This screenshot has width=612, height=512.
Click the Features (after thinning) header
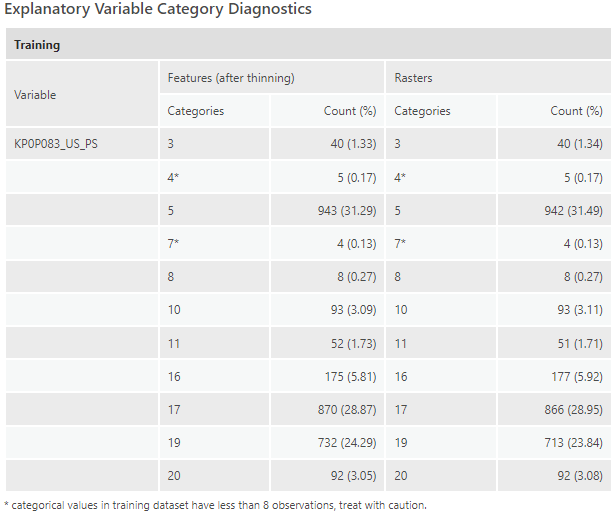pyautogui.click(x=230, y=78)
